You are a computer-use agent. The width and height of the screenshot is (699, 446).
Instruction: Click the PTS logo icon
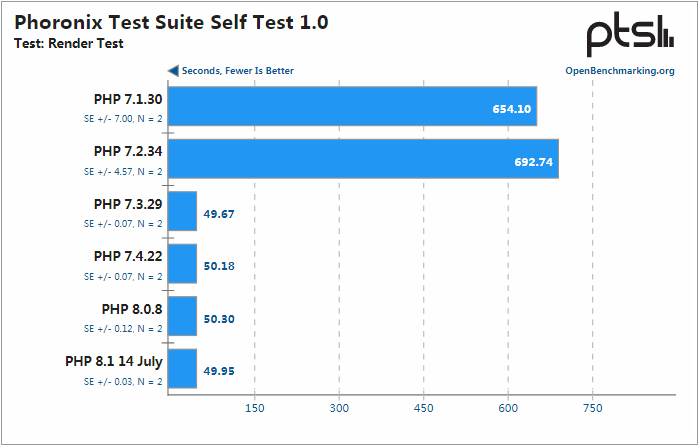point(629,37)
